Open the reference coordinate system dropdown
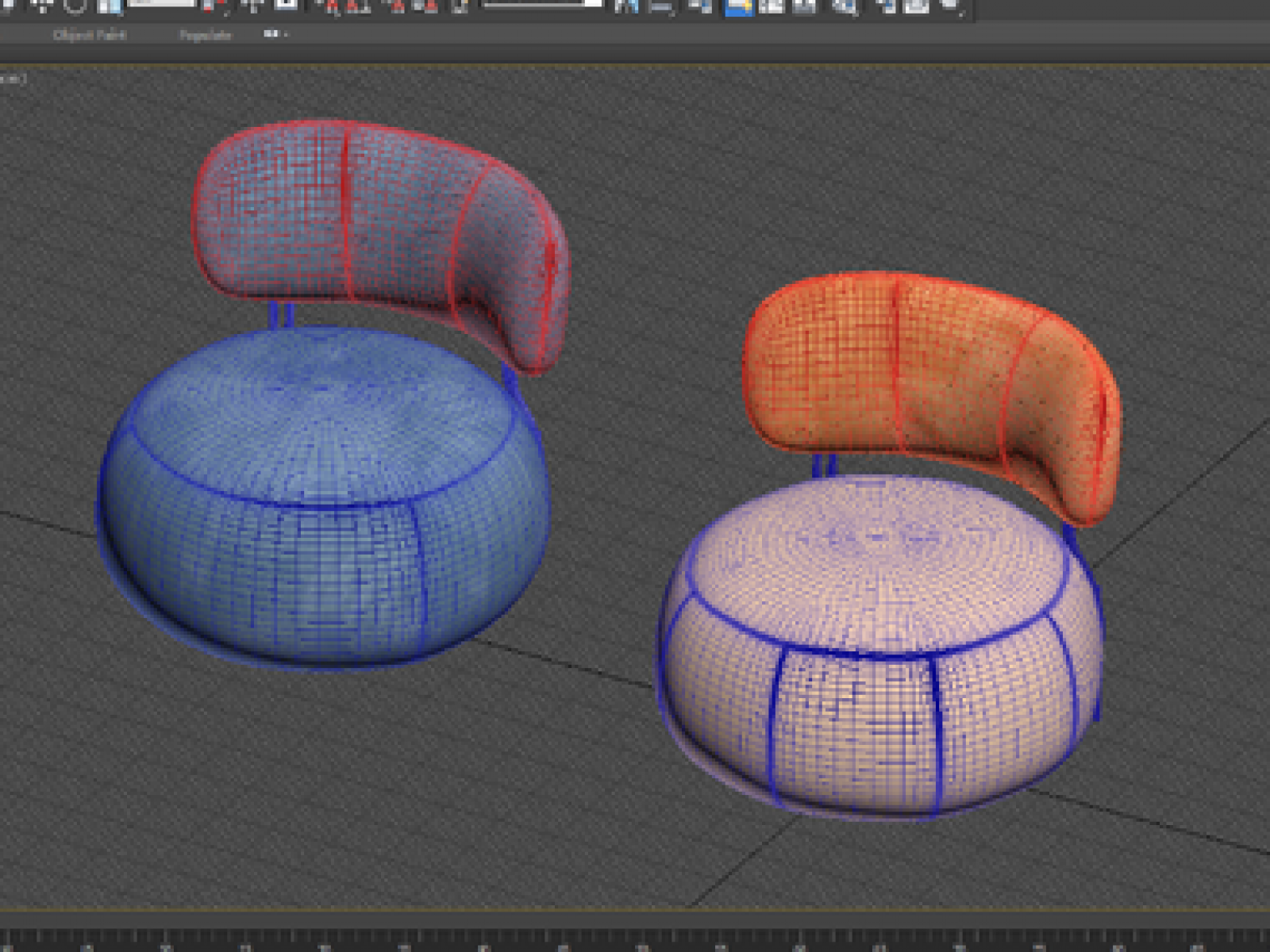Image resolution: width=1270 pixels, height=952 pixels. 162,4
